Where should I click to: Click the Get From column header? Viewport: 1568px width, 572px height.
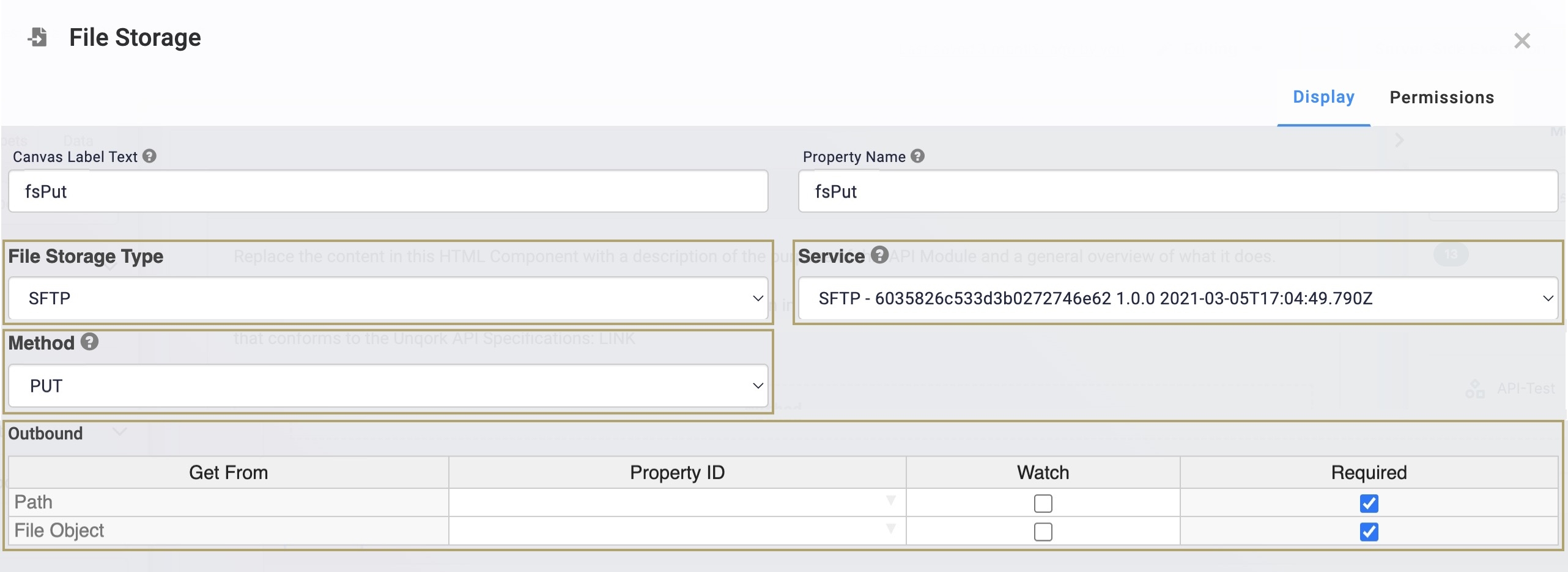click(x=228, y=472)
